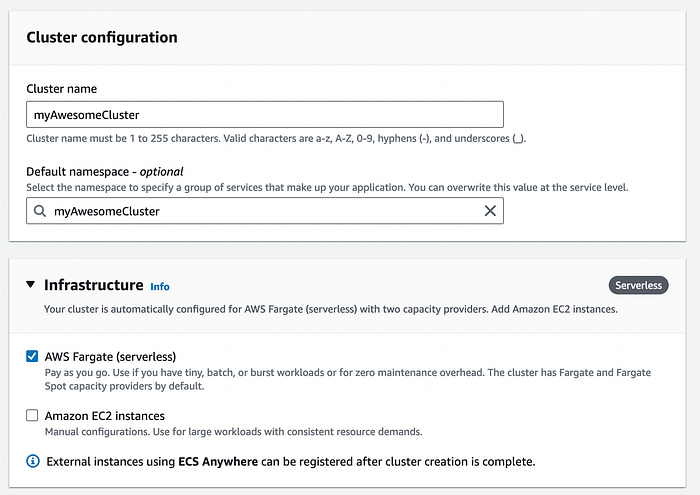Click the magnifier icon in namespace field
700x495 pixels.
coord(40,211)
